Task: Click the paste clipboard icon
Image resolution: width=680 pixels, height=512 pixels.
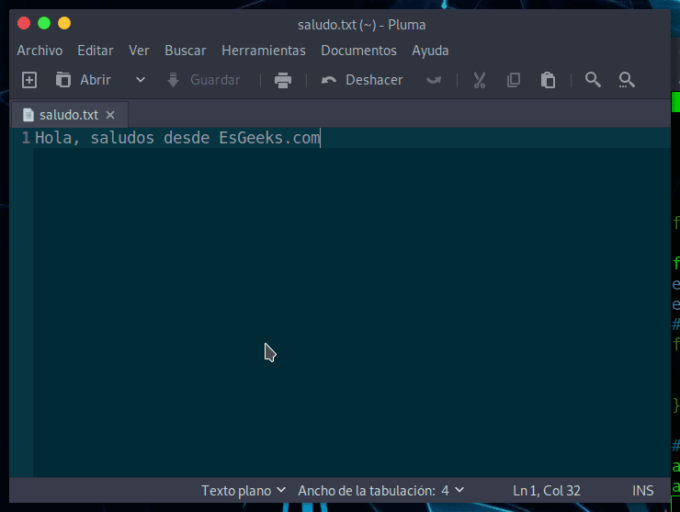Action: 548,80
